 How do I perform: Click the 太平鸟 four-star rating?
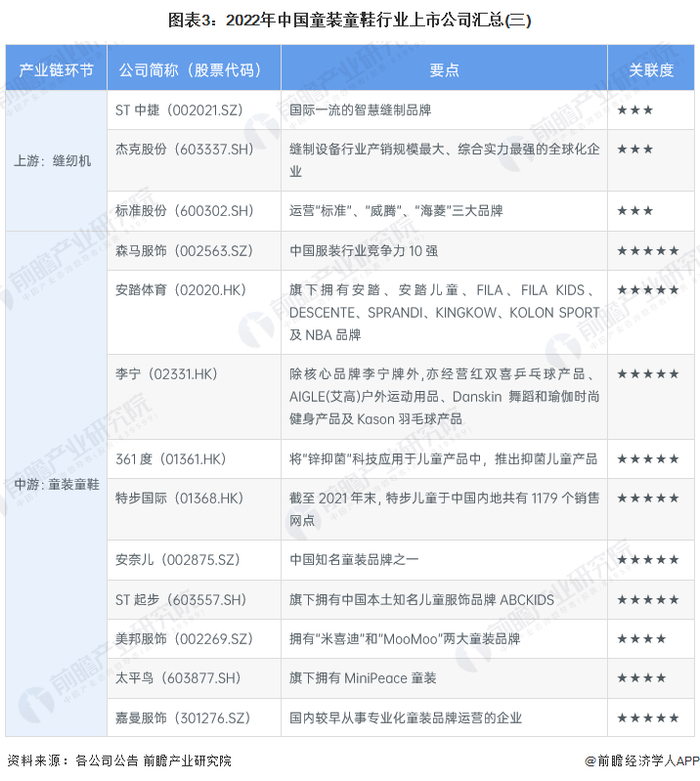pyautogui.click(x=641, y=678)
